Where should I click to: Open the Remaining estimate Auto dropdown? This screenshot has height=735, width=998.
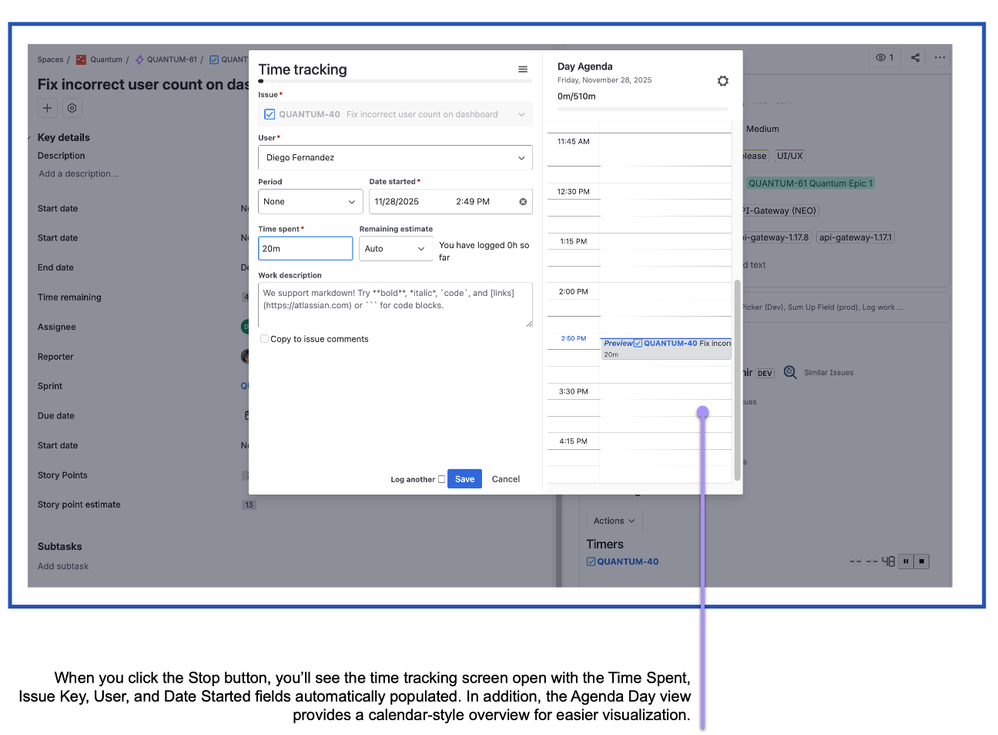[x=395, y=249]
